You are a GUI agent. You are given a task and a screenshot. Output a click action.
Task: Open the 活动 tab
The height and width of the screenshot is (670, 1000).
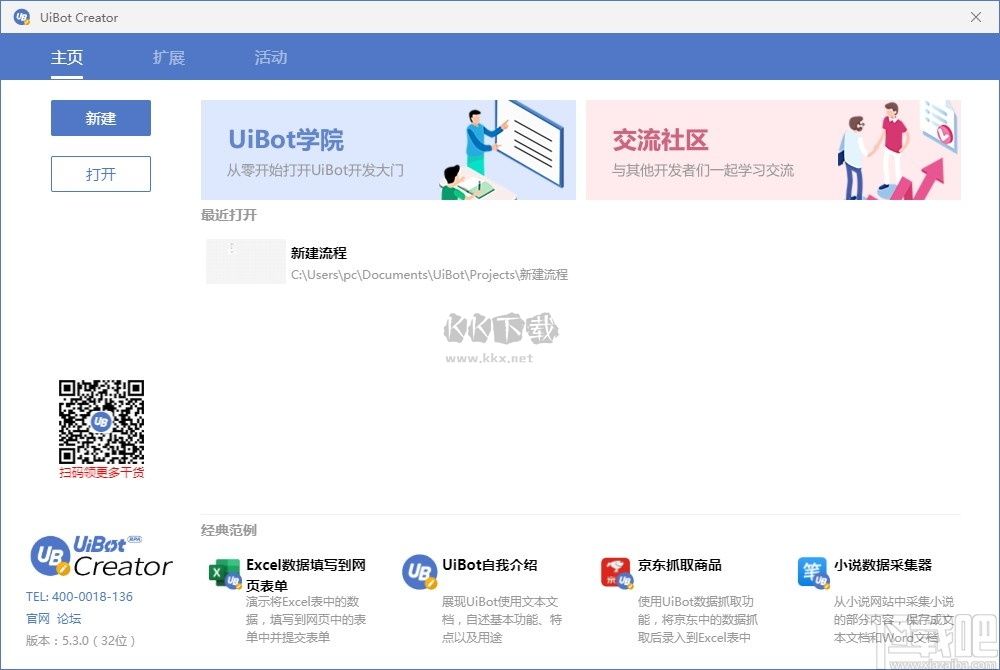(270, 57)
